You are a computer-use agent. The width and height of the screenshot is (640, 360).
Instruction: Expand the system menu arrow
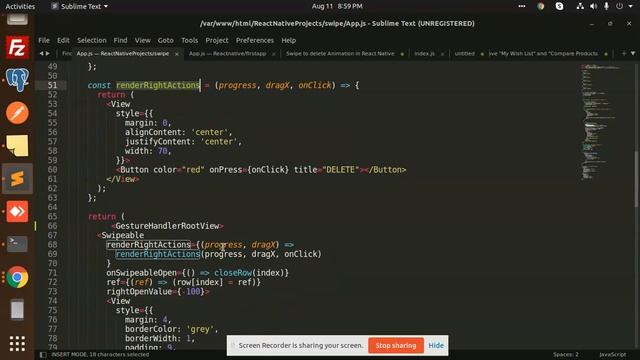(631, 6)
